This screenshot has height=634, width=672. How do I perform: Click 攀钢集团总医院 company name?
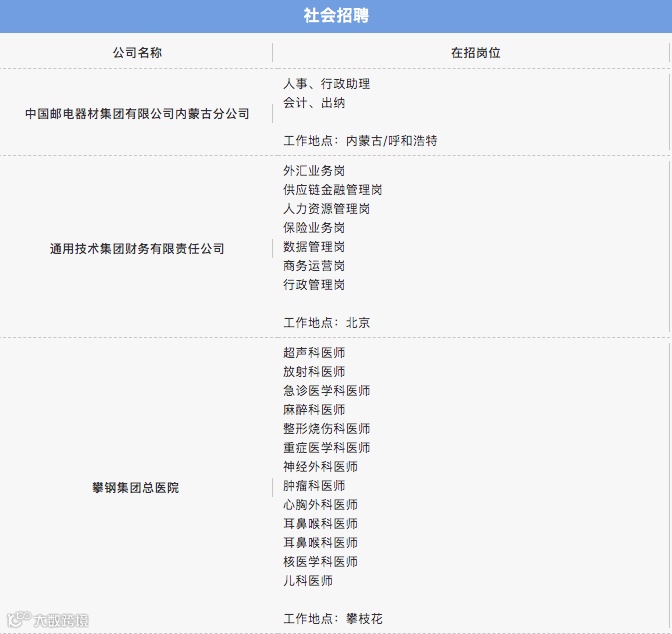click(x=135, y=487)
